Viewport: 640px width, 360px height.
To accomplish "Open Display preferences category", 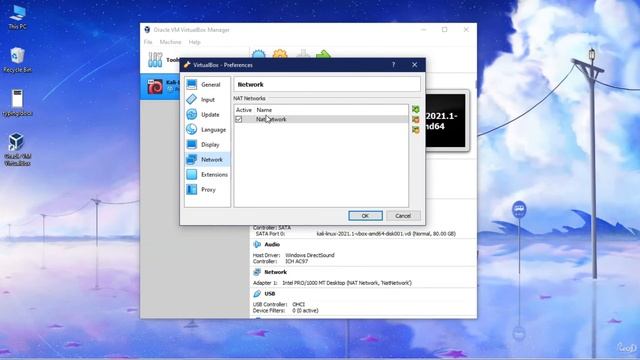I will point(207,144).
